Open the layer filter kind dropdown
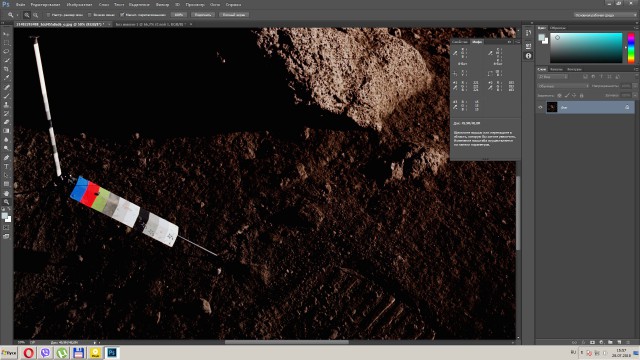The height and width of the screenshot is (360, 640). point(553,77)
